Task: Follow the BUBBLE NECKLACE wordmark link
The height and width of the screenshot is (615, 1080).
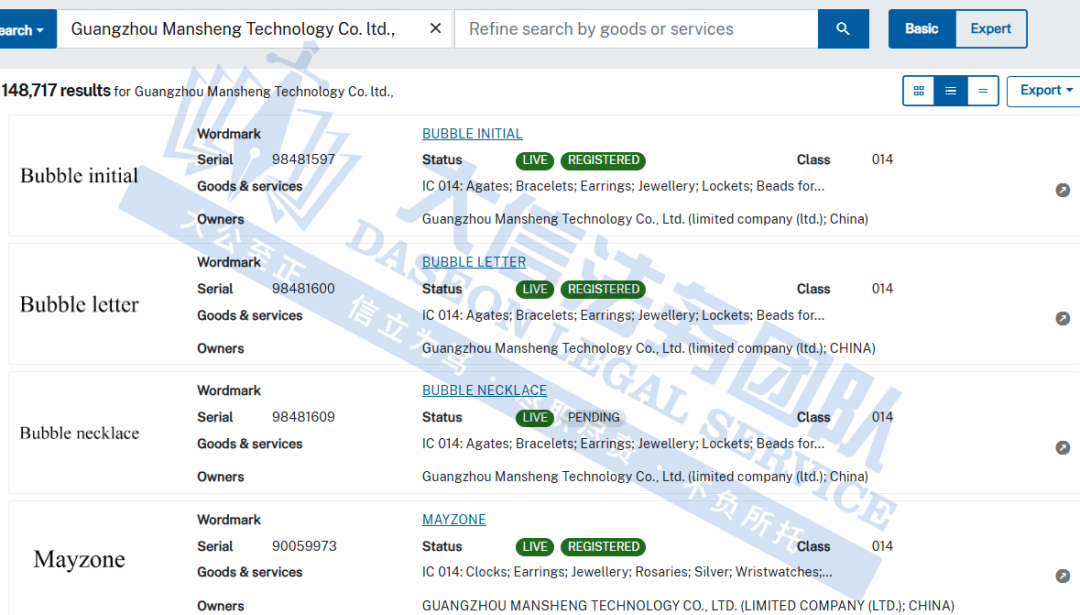Action: pos(484,390)
